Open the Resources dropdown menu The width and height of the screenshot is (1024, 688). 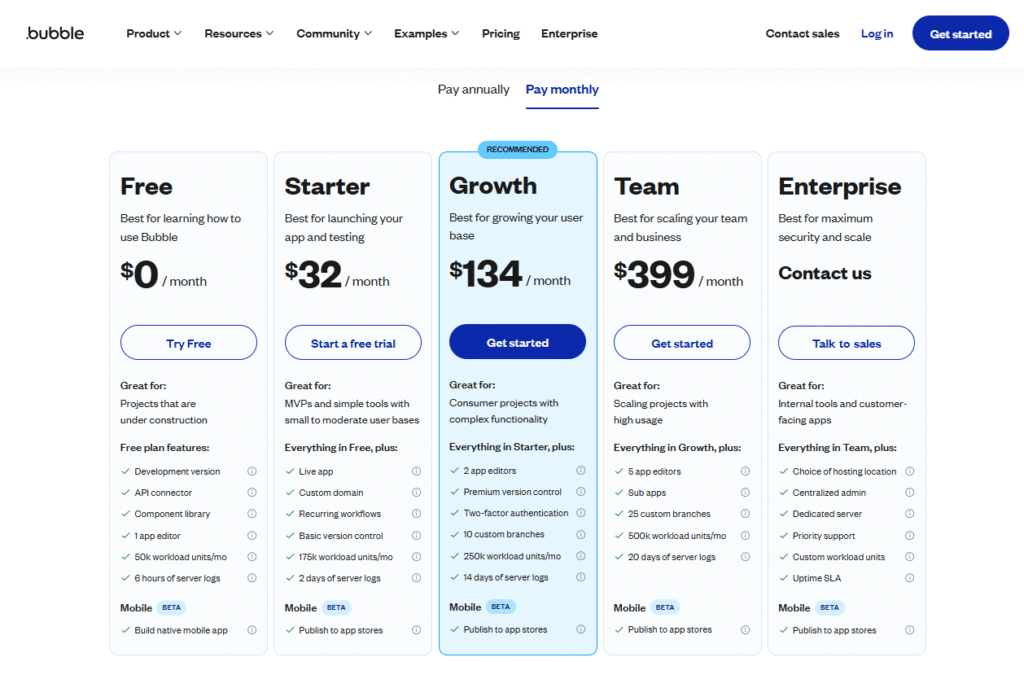pyautogui.click(x=239, y=33)
